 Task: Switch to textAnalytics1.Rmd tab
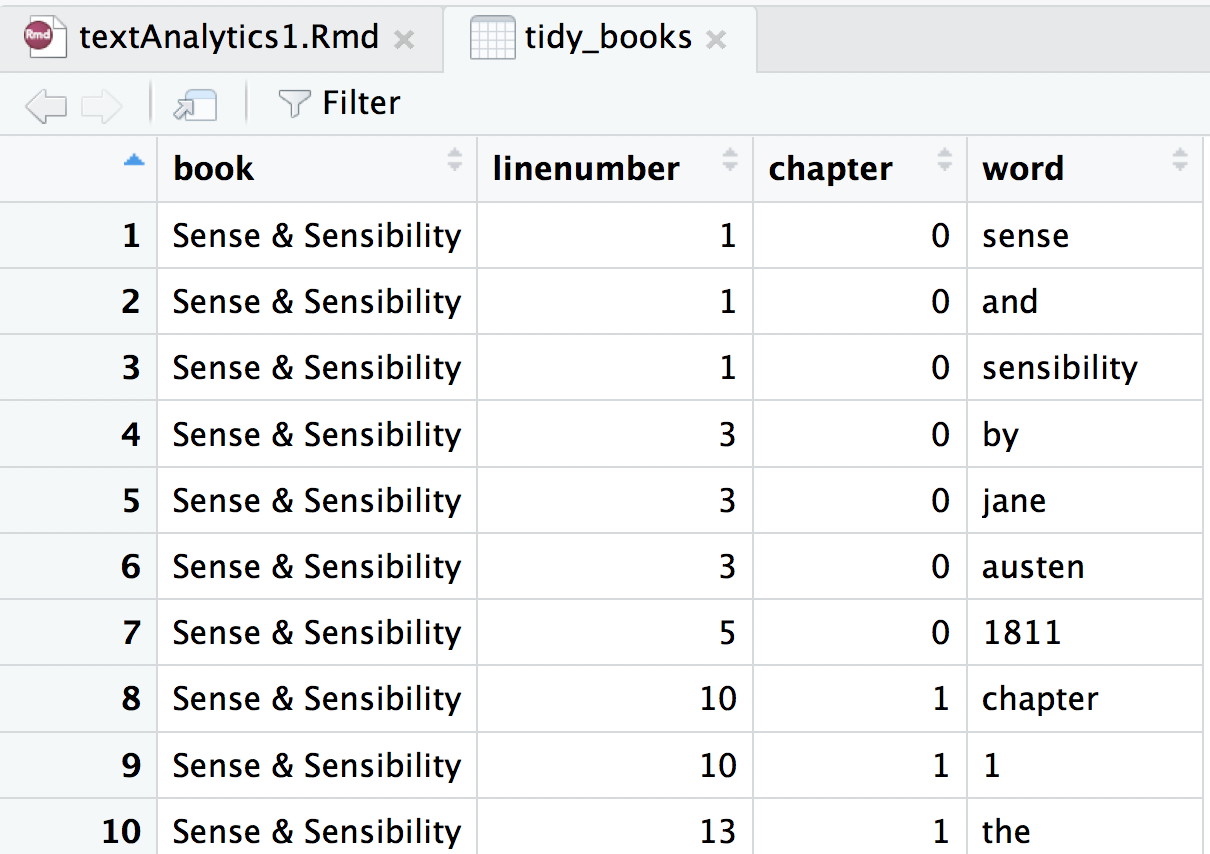click(x=229, y=38)
